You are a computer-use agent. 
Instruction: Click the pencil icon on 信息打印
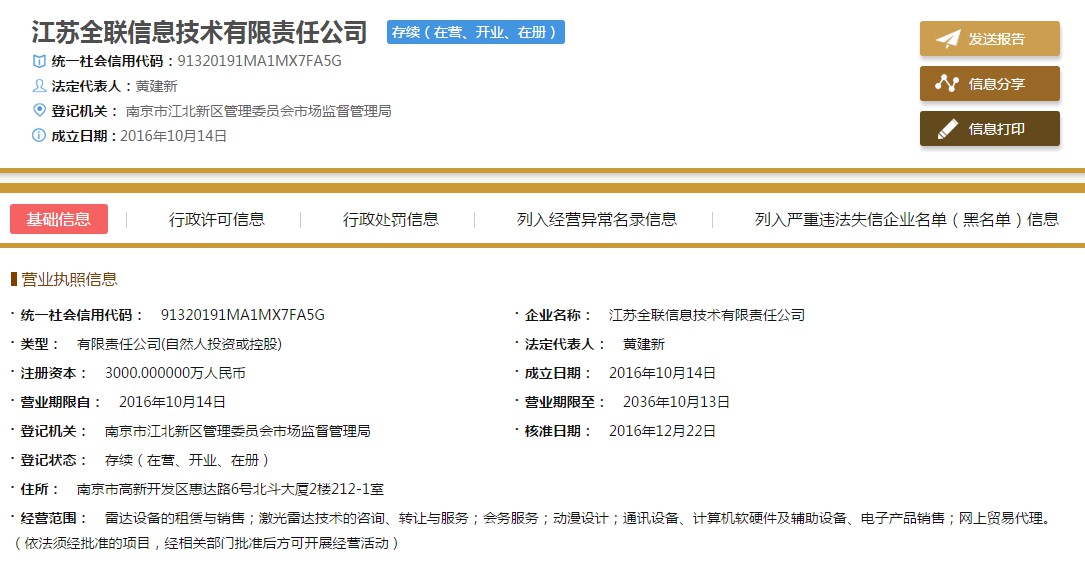click(x=947, y=129)
